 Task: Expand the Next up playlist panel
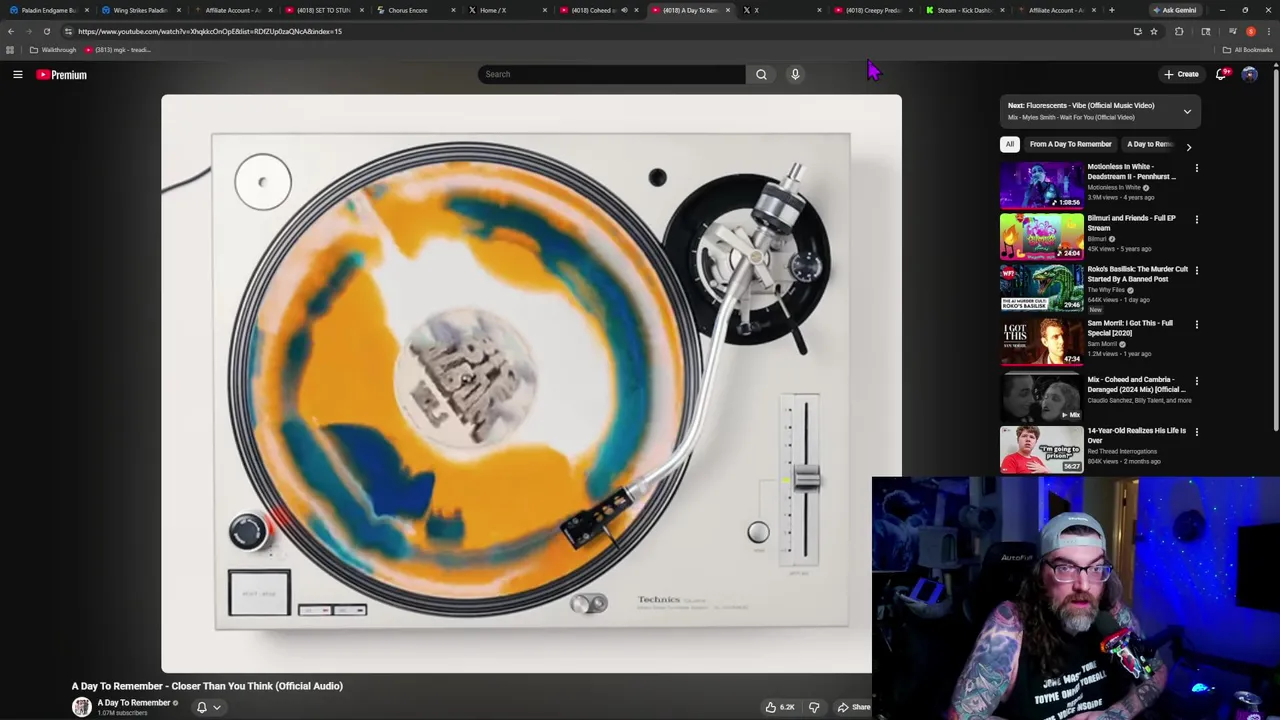pyautogui.click(x=1187, y=111)
